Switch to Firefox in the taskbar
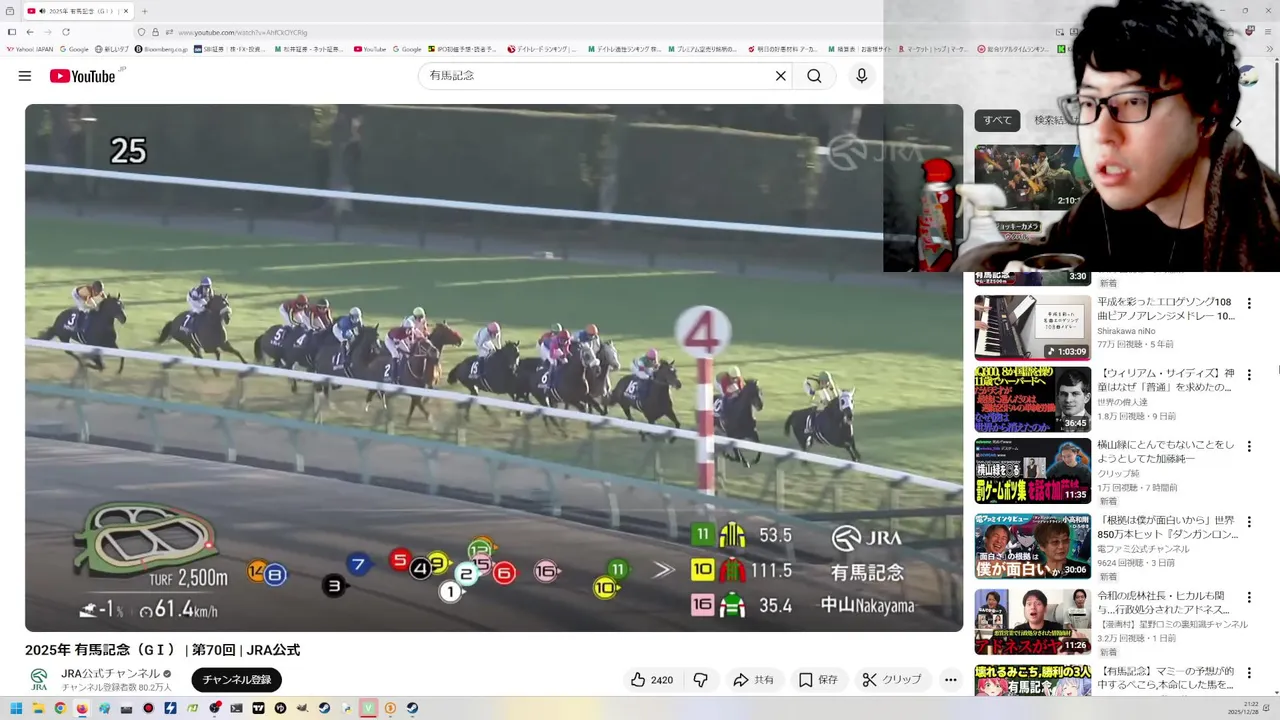 pyautogui.click(x=82, y=708)
